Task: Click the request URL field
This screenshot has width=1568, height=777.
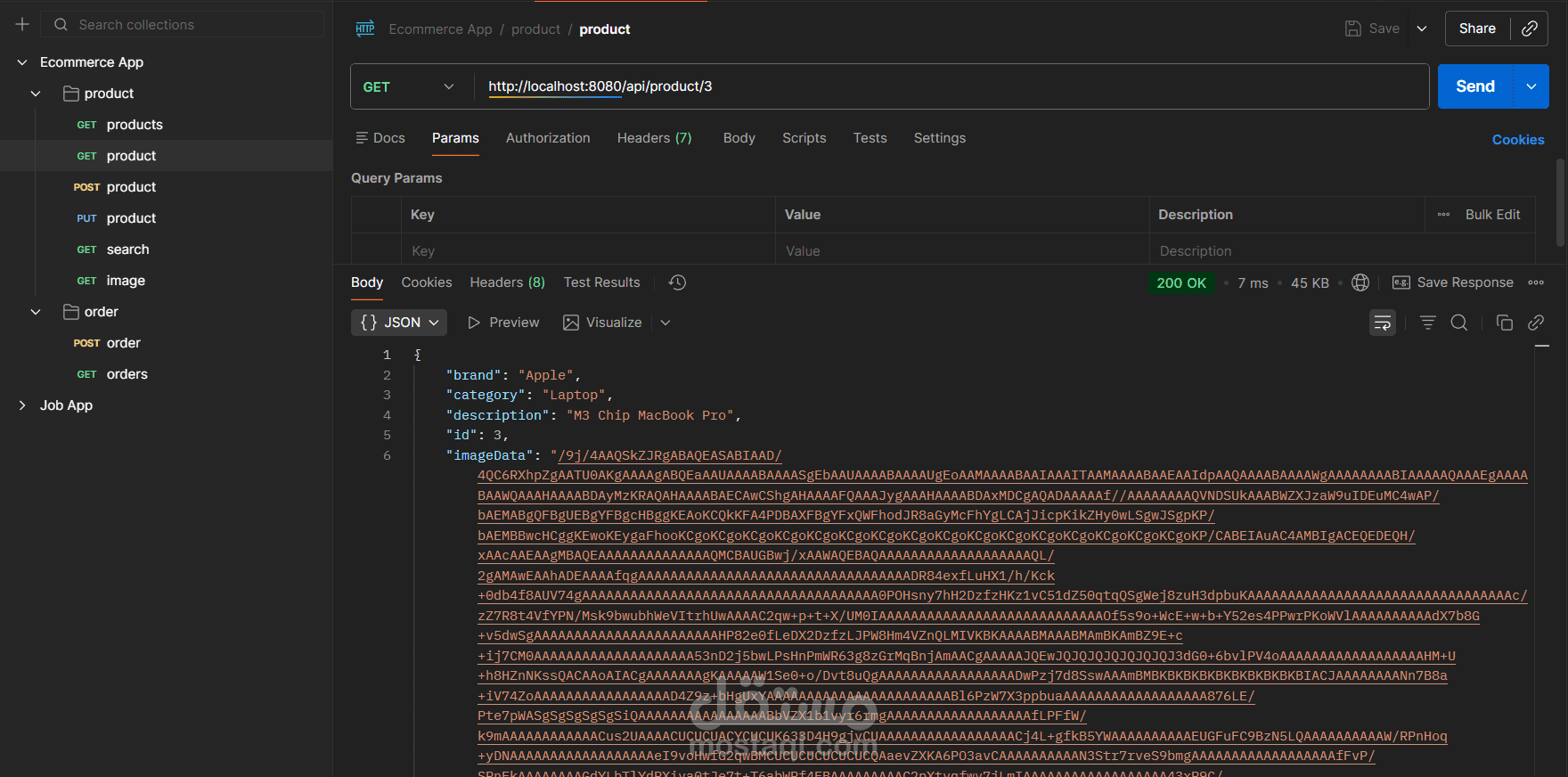Action: (x=950, y=86)
